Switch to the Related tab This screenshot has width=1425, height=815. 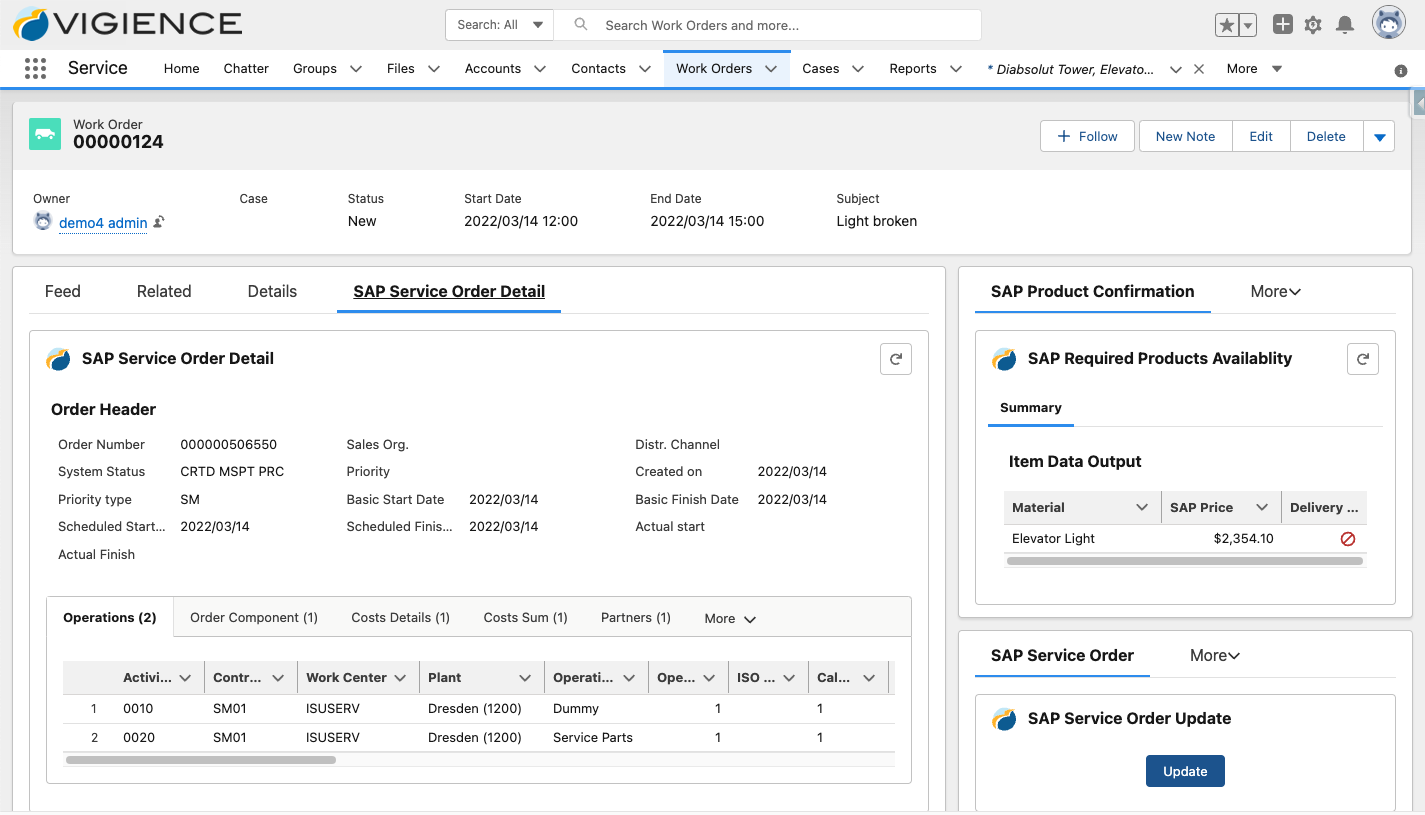click(164, 291)
